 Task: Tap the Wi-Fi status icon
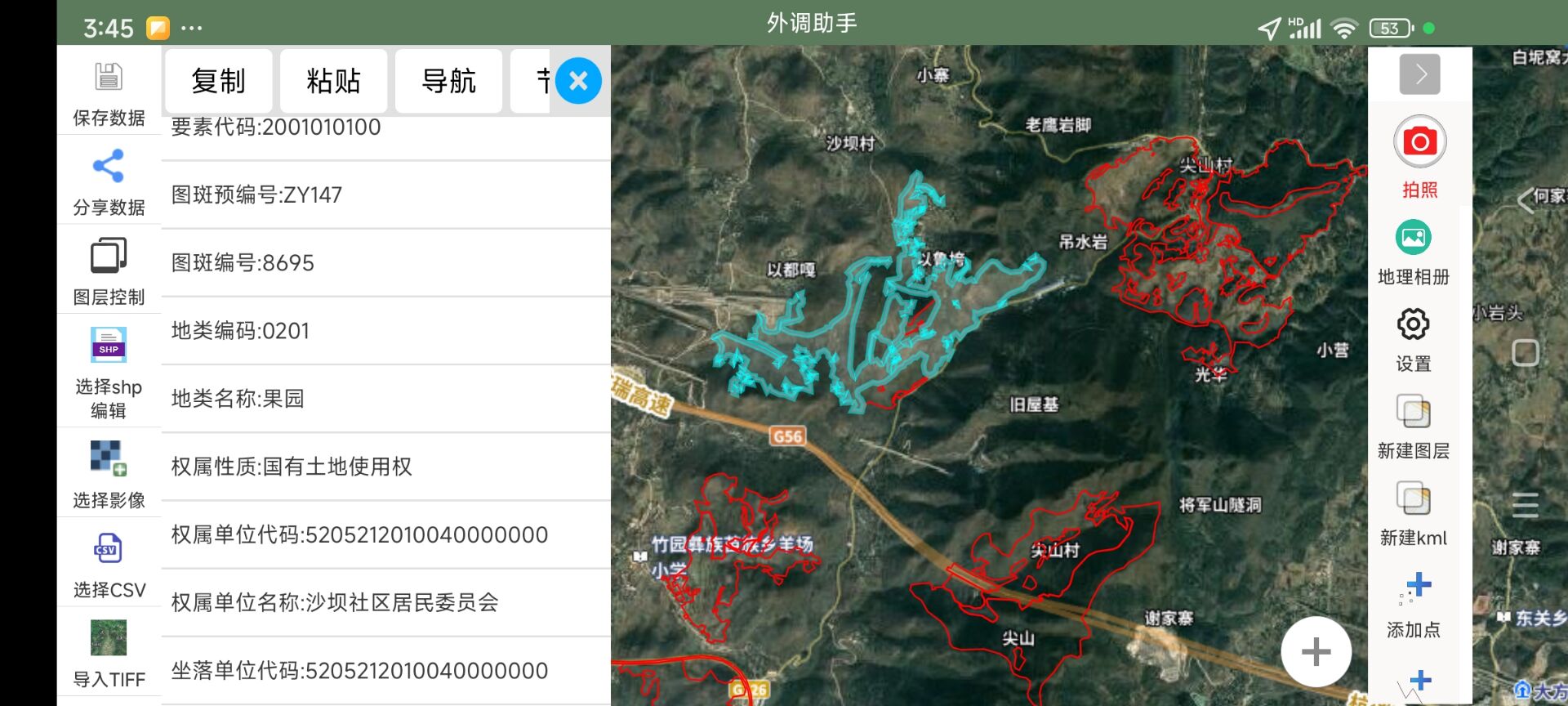pyautogui.click(x=1343, y=29)
